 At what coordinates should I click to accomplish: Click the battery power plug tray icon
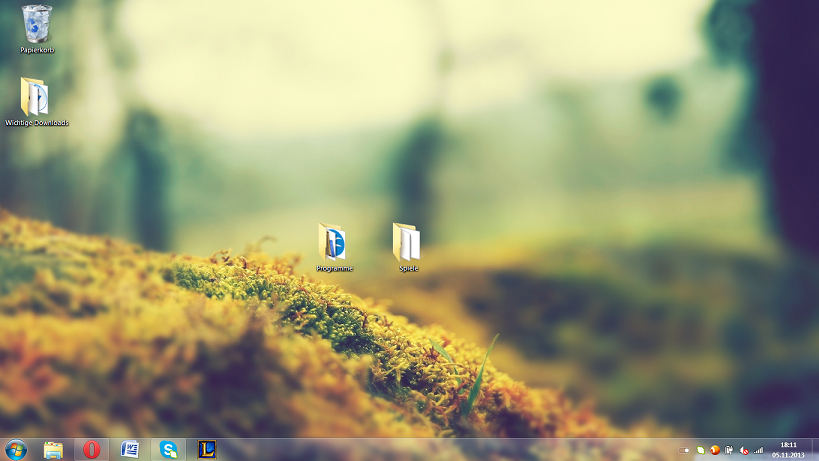click(729, 450)
